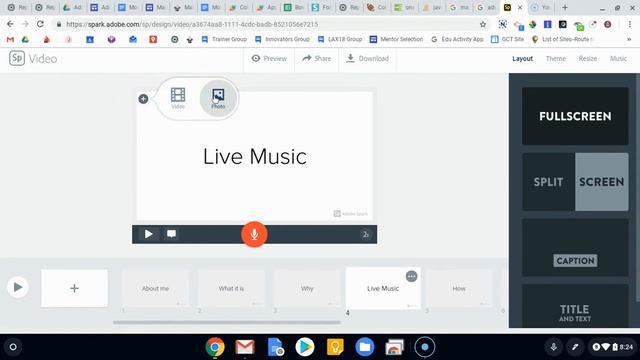
Task: Bookmark this page with the star icon
Action: point(483,24)
